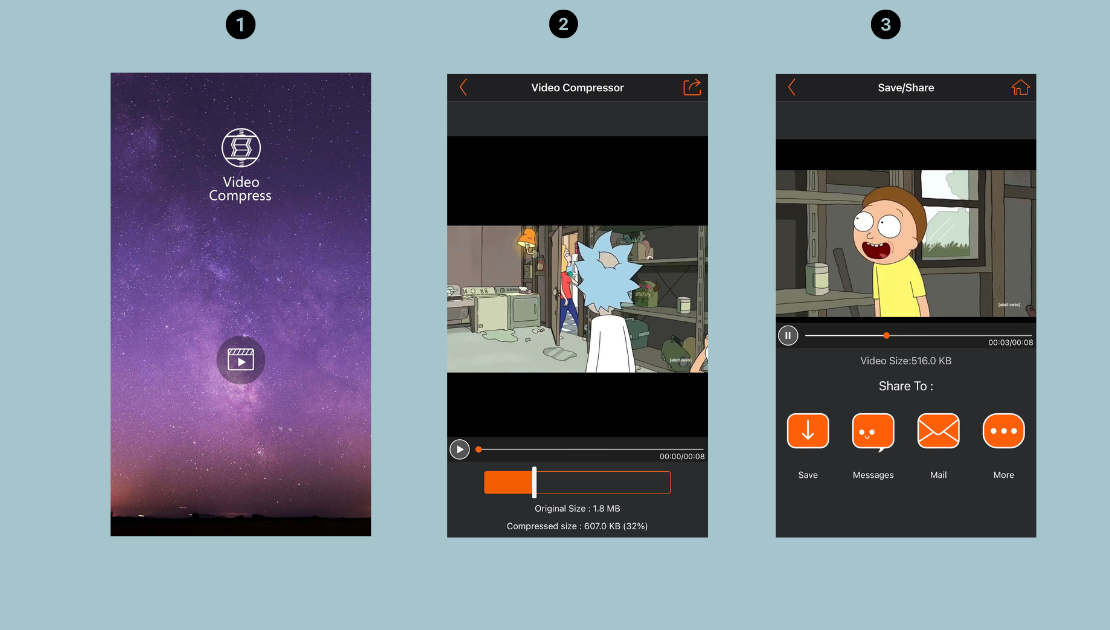Screen dimensions: 1110x630
Task: Click the 'Messages' label
Action: (x=873, y=475)
